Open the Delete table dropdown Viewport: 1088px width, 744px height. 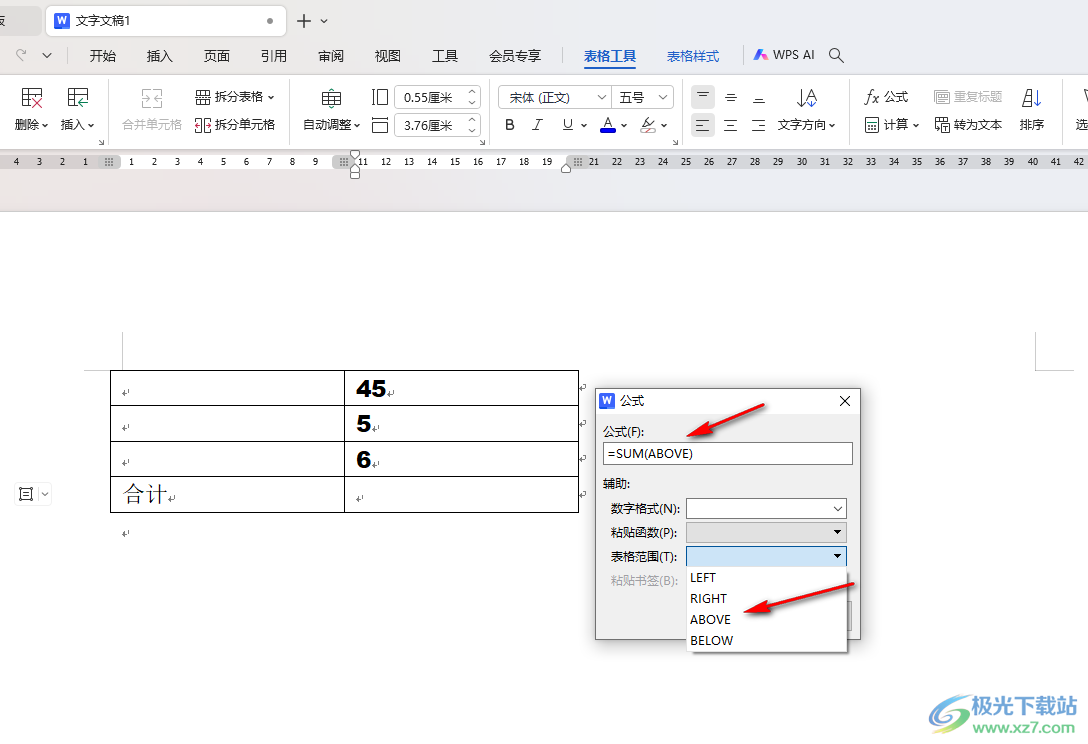tap(31, 110)
